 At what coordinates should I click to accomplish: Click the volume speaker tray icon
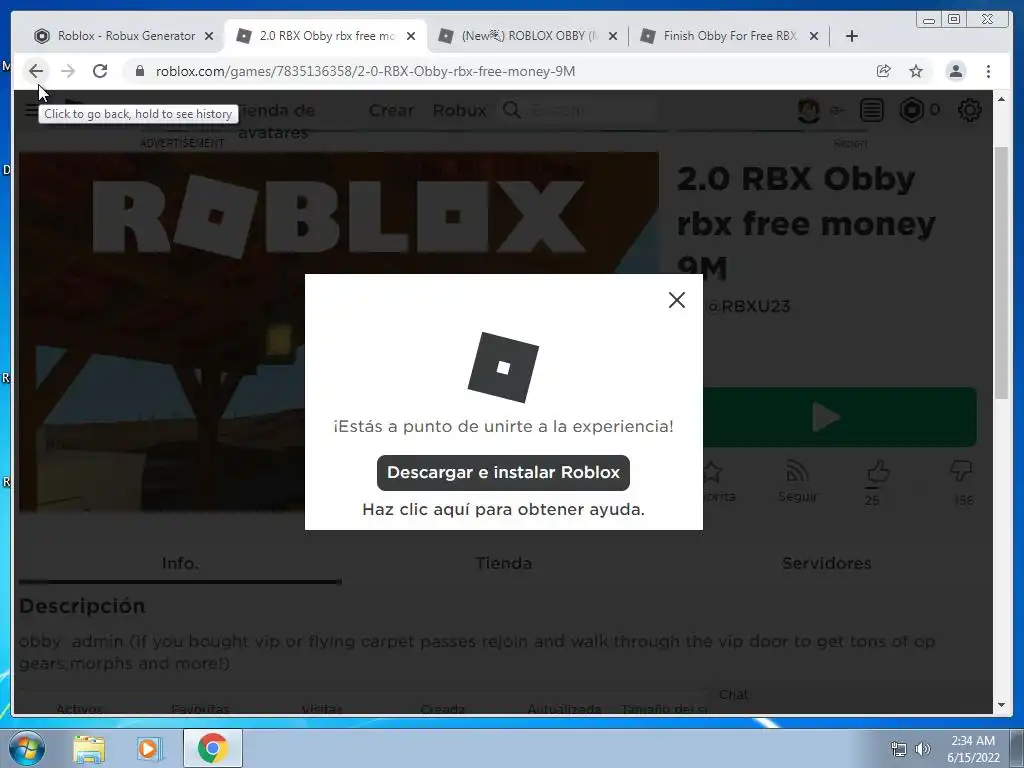tap(923, 749)
